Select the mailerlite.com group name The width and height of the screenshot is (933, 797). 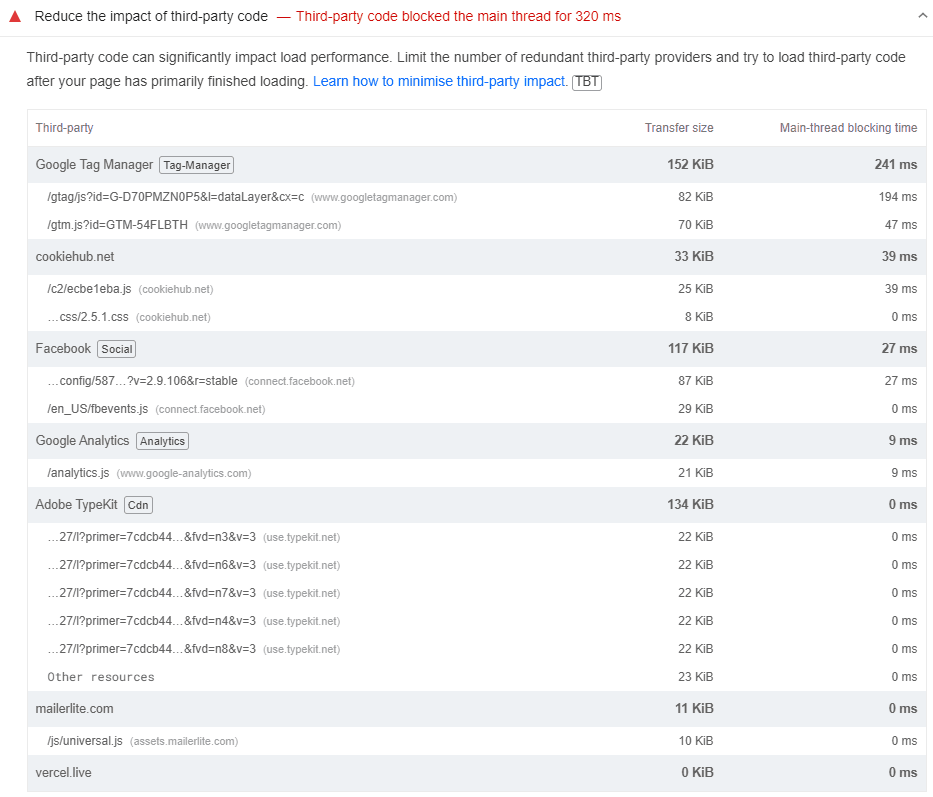[74, 709]
